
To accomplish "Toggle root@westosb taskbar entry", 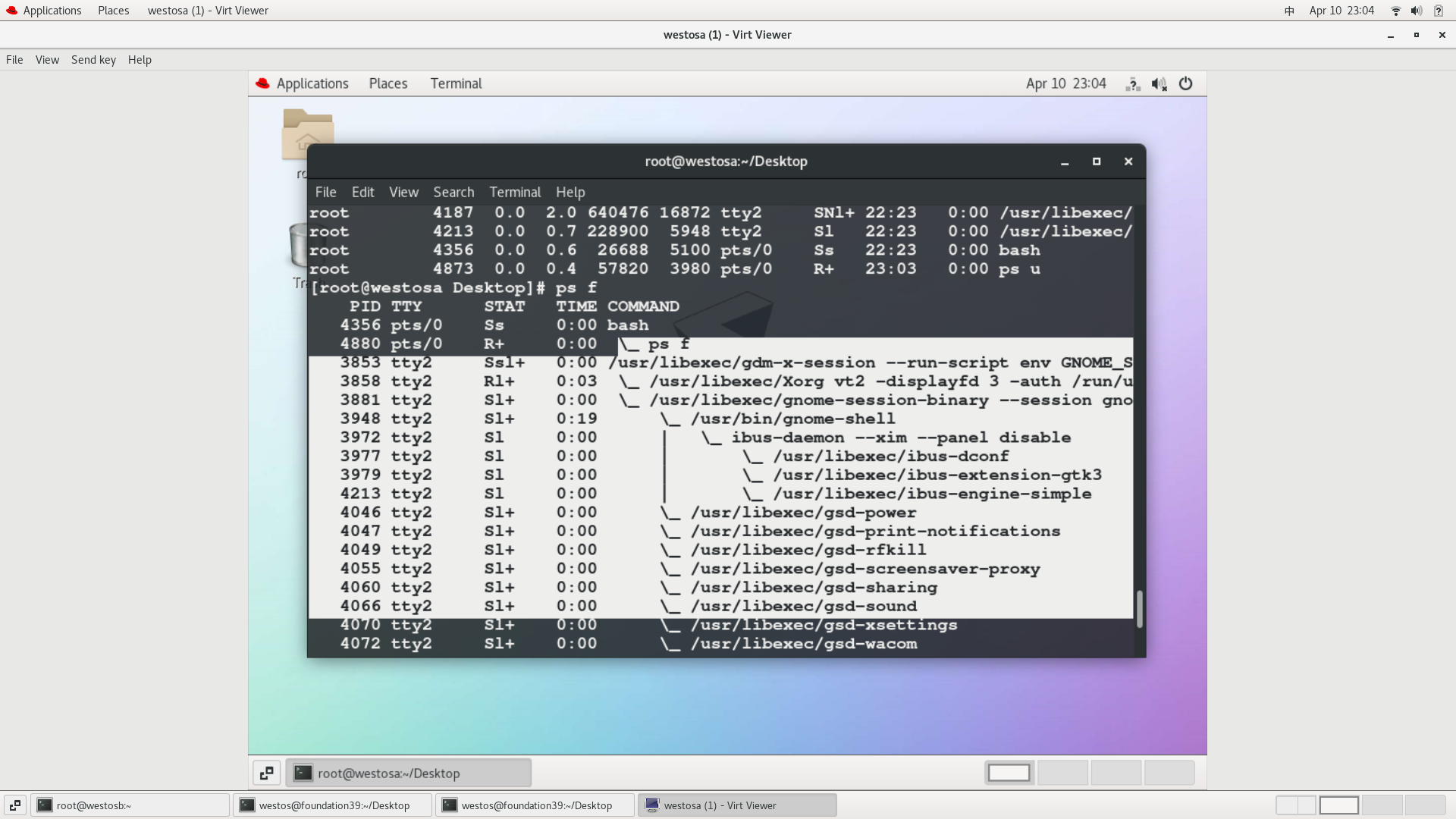I will (95, 805).
